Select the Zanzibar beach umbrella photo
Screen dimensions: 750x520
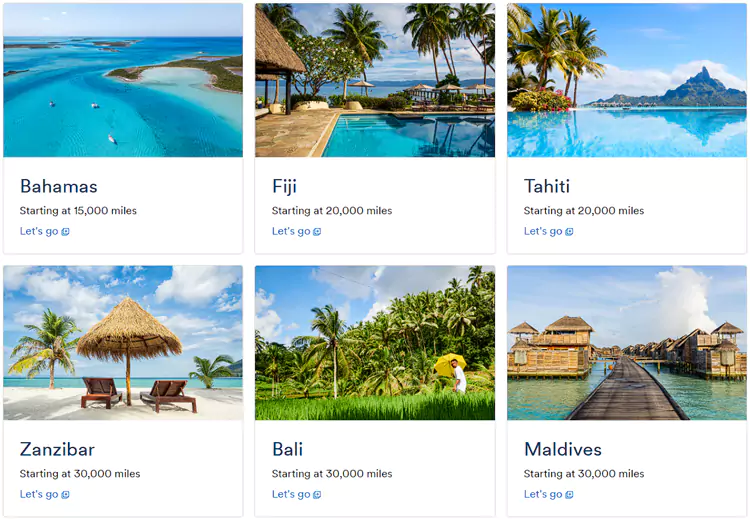pos(123,343)
